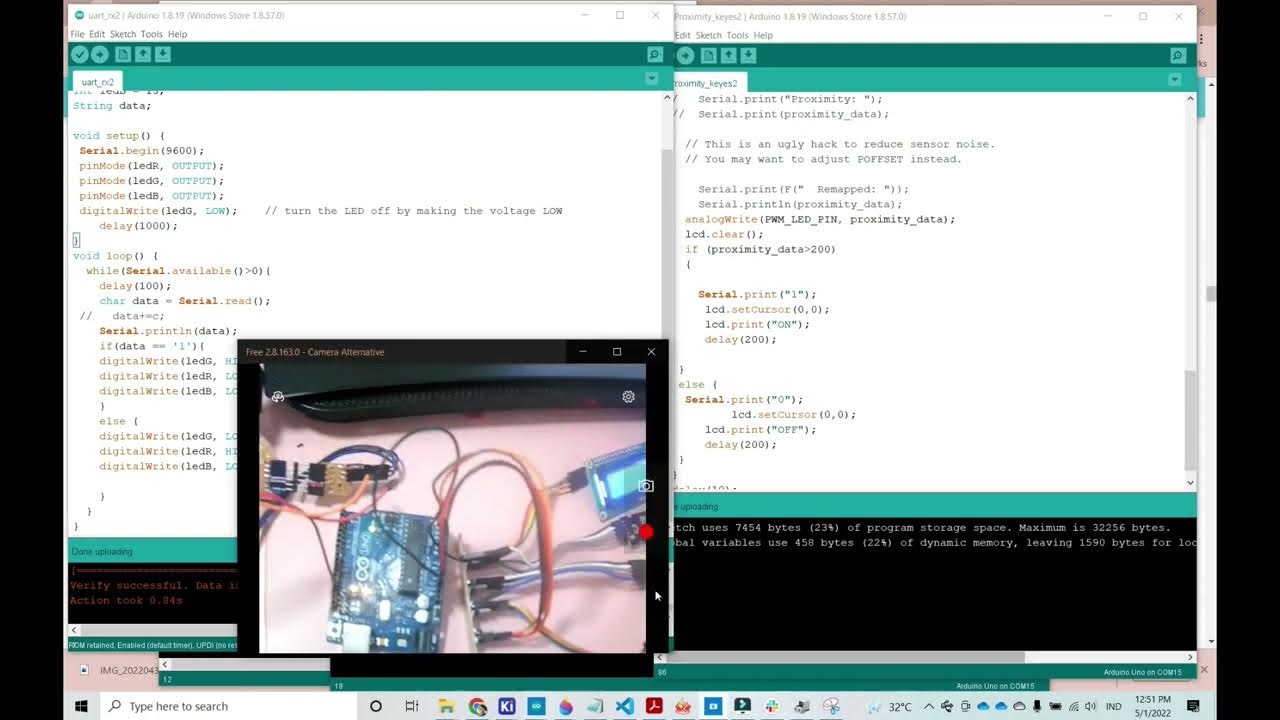The width and height of the screenshot is (1280, 720).
Task: Open Task View on taskbar
Action: coord(411,706)
